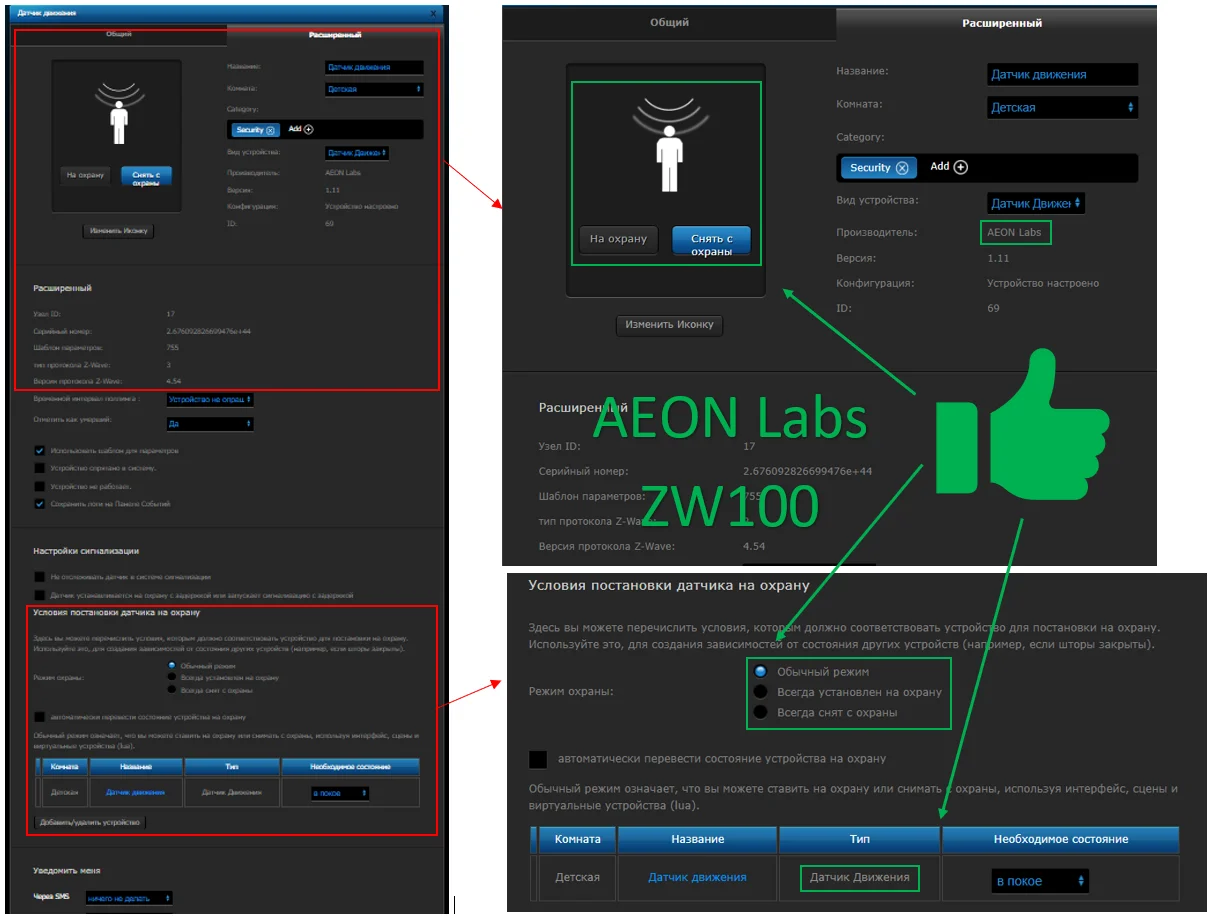Open Датчик движения link in small dialog table

pyautogui.click(x=136, y=792)
